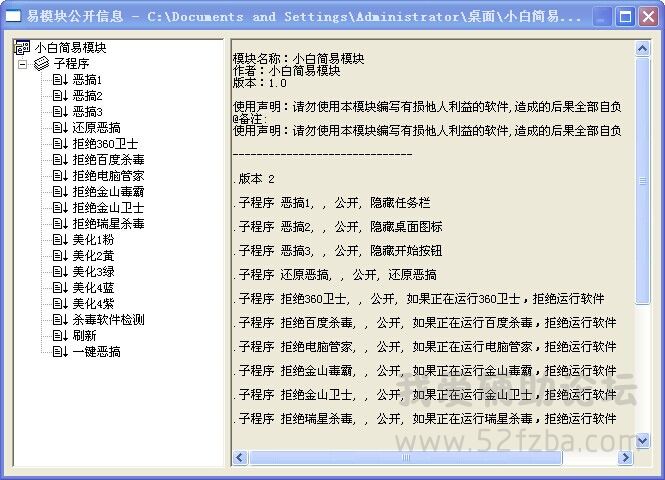
Task: Select 拒绝瑞星杀毒 in the tree
Action: (108, 223)
